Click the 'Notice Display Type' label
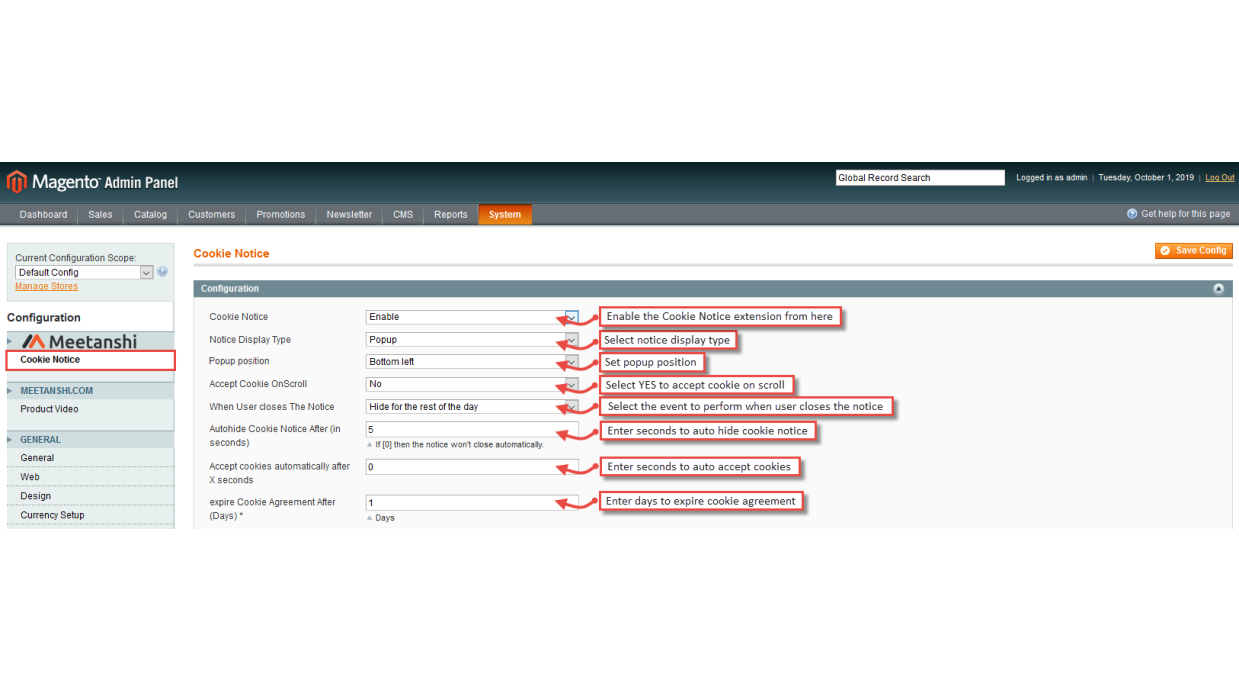 [250, 340]
